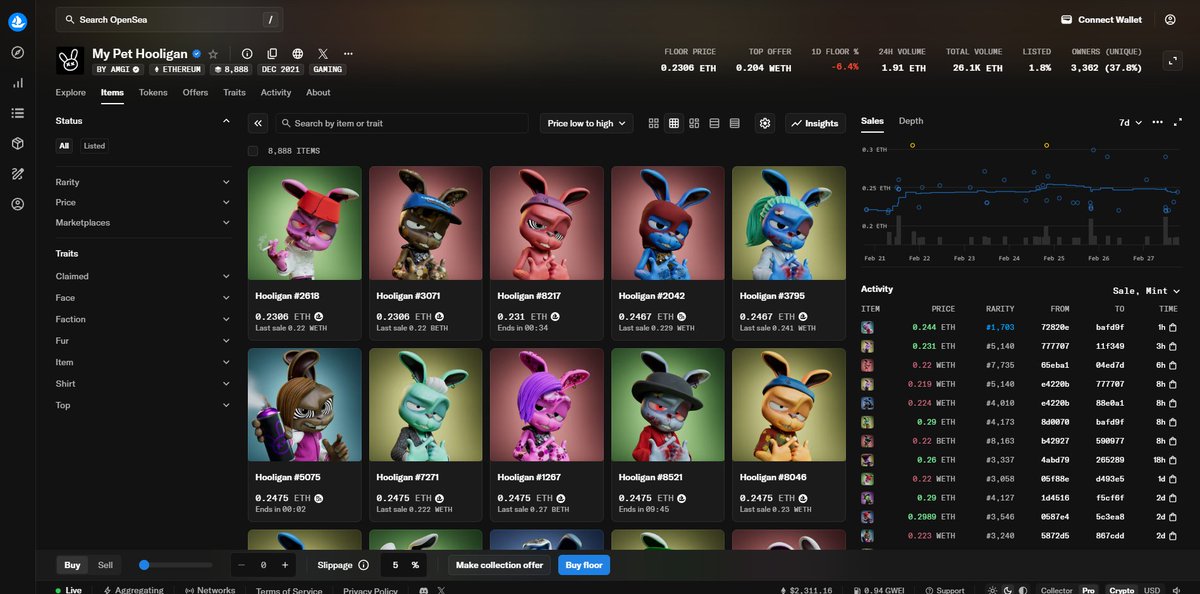Switch the trade mode to Sell
Viewport: 1200px width, 594px height.
[x=105, y=565]
